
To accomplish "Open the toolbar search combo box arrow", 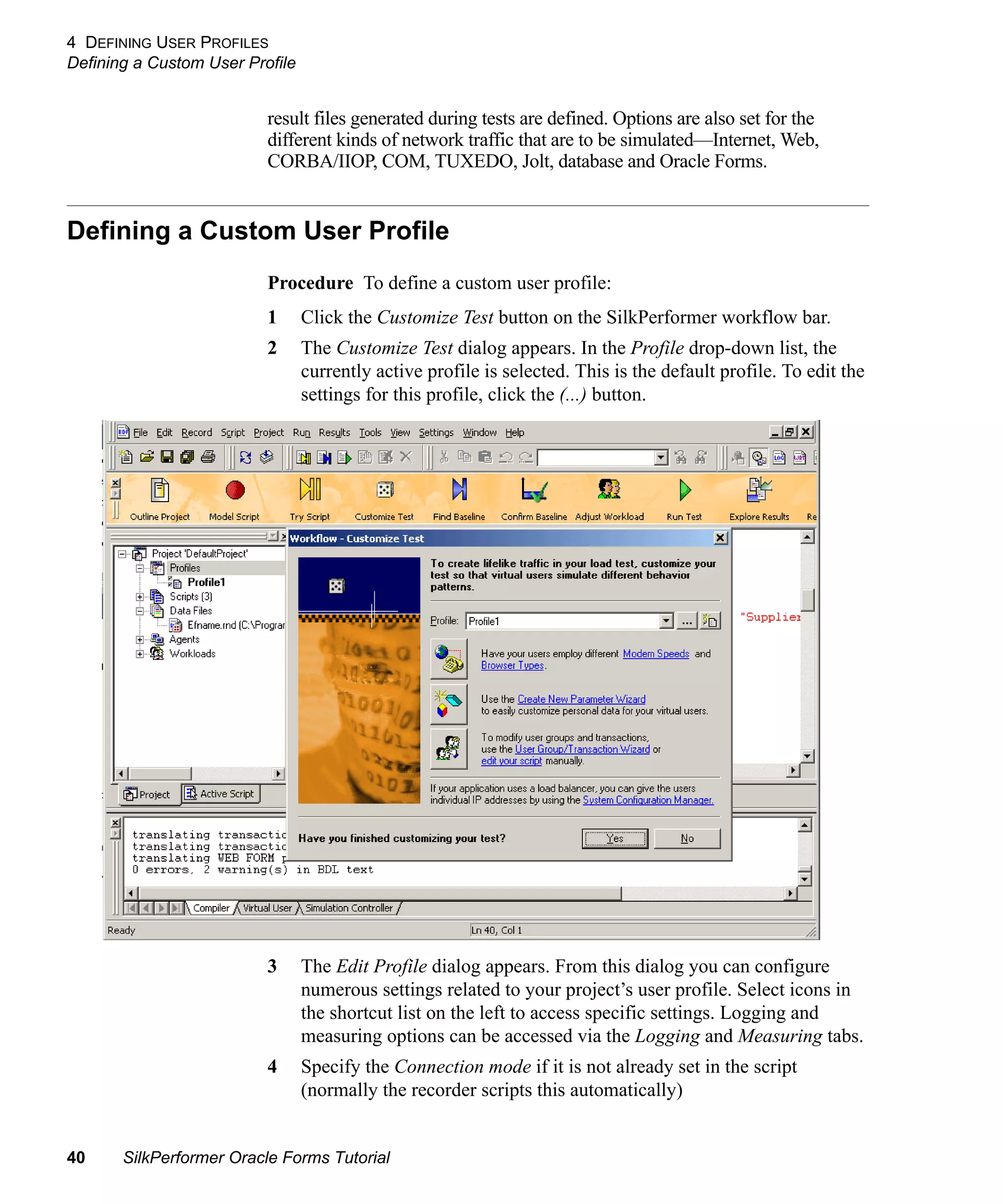I will click(662, 457).
